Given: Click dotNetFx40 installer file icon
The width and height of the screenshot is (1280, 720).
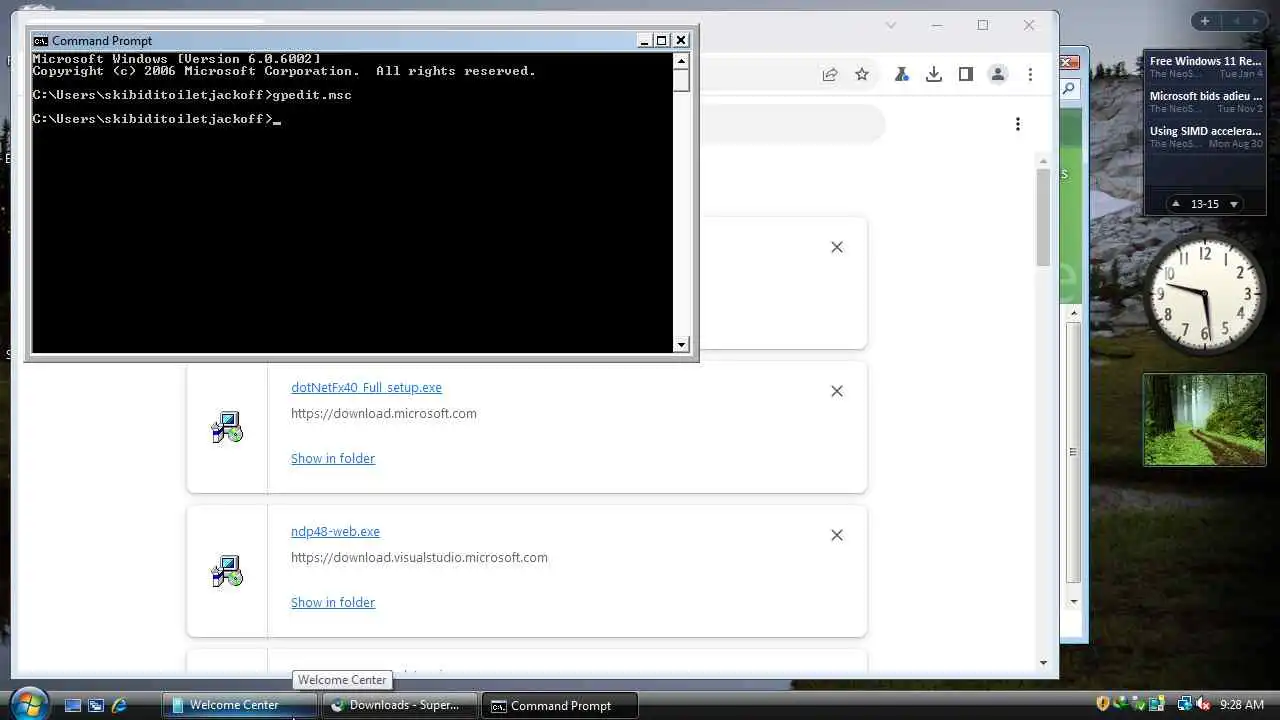Looking at the screenshot, I should click(227, 427).
